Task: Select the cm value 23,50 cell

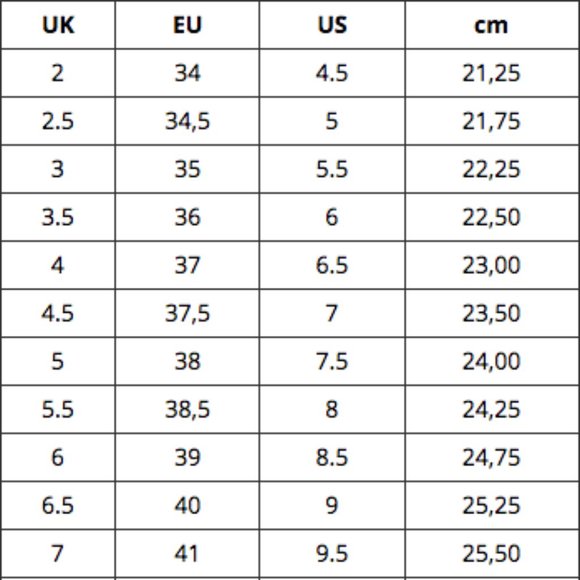Action: coord(492,313)
